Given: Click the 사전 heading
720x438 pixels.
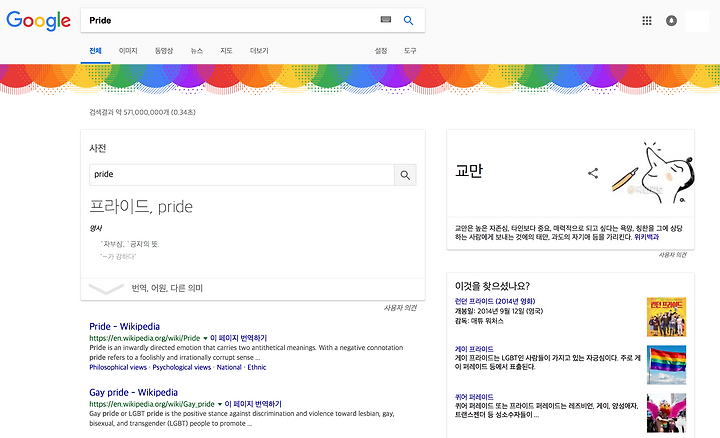Looking at the screenshot, I should (x=98, y=148).
